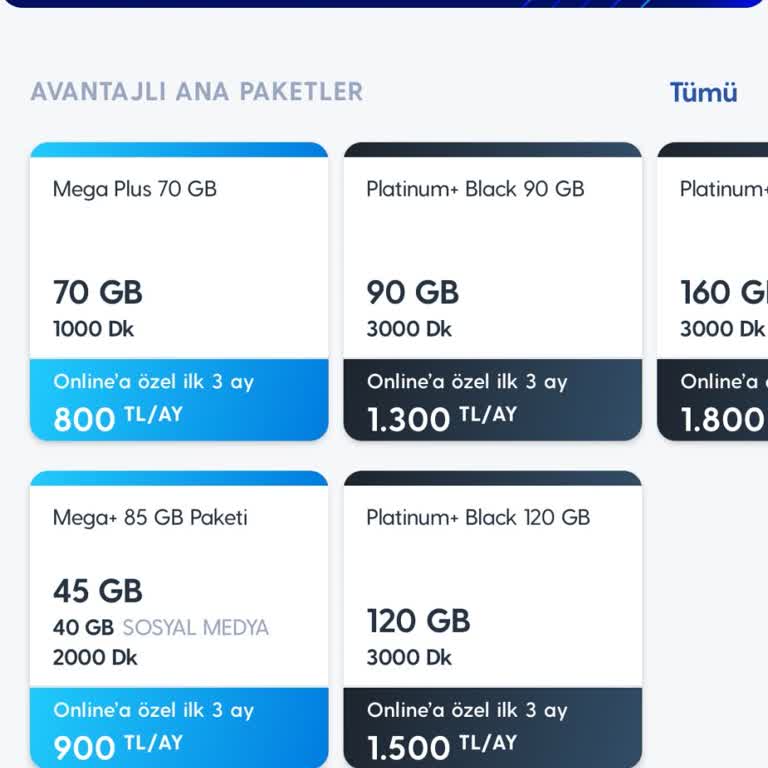This screenshot has width=768, height=768.
Task: Tap the 40 GB SOSYAL MEDYA line
Action: click(161, 627)
